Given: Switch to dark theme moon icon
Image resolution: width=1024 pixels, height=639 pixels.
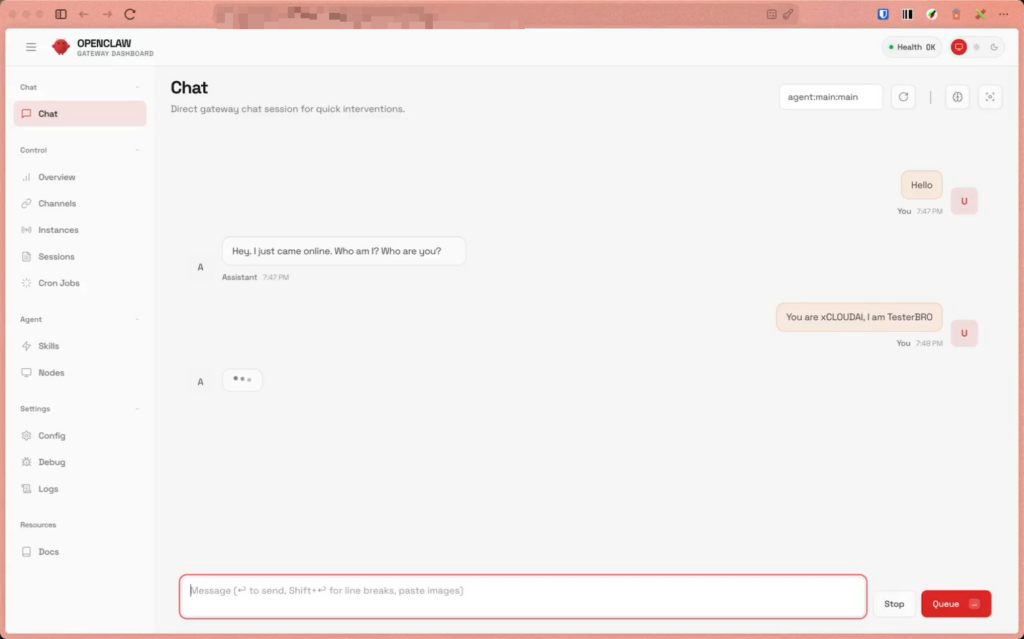Looking at the screenshot, I should click(x=994, y=47).
